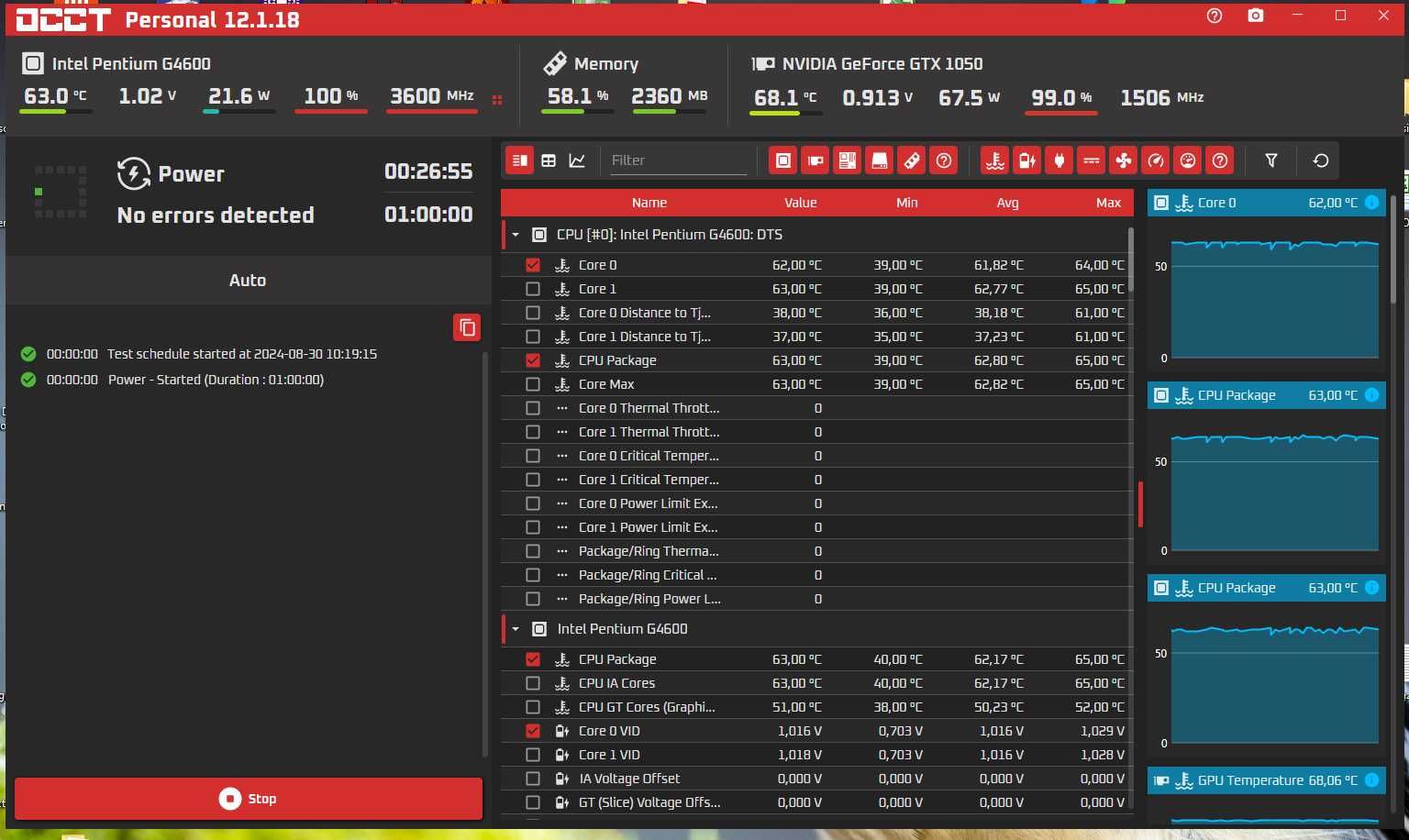Open the help icon in the title bar
The image size is (1409, 840).
pos(1215,16)
